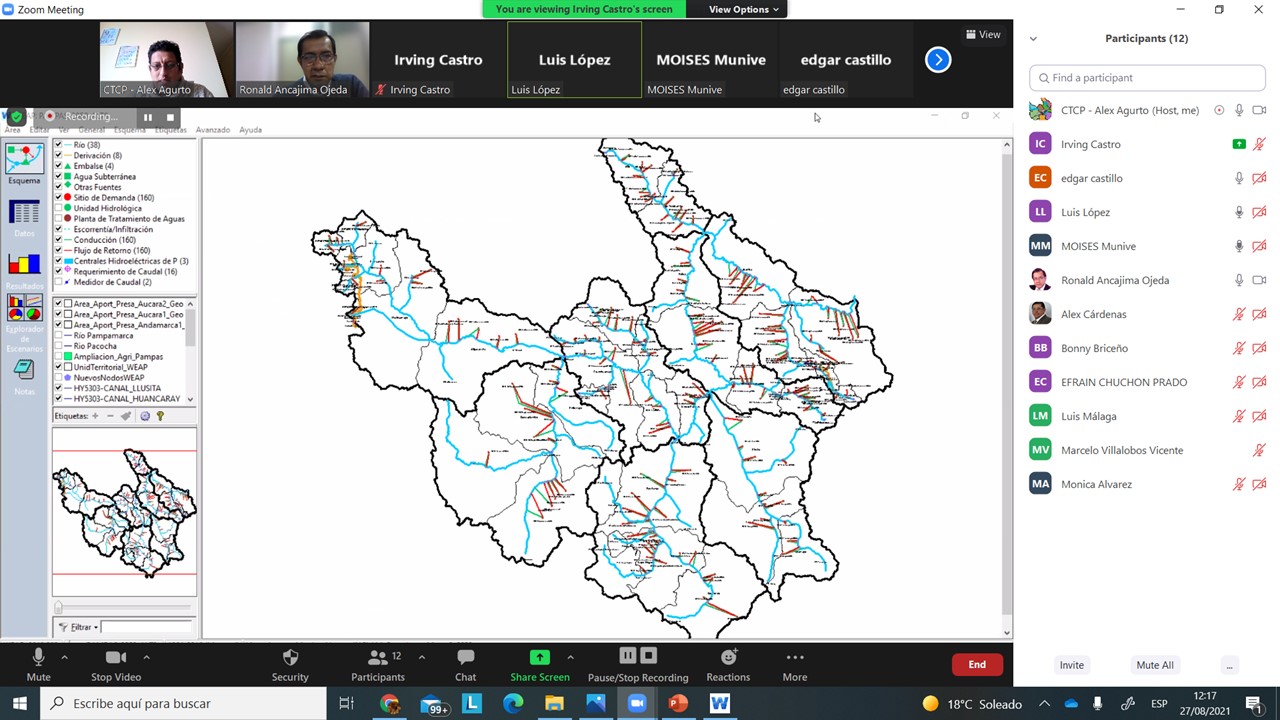Open the Notas view icon
This screenshot has height=720, width=1280.
[24, 370]
